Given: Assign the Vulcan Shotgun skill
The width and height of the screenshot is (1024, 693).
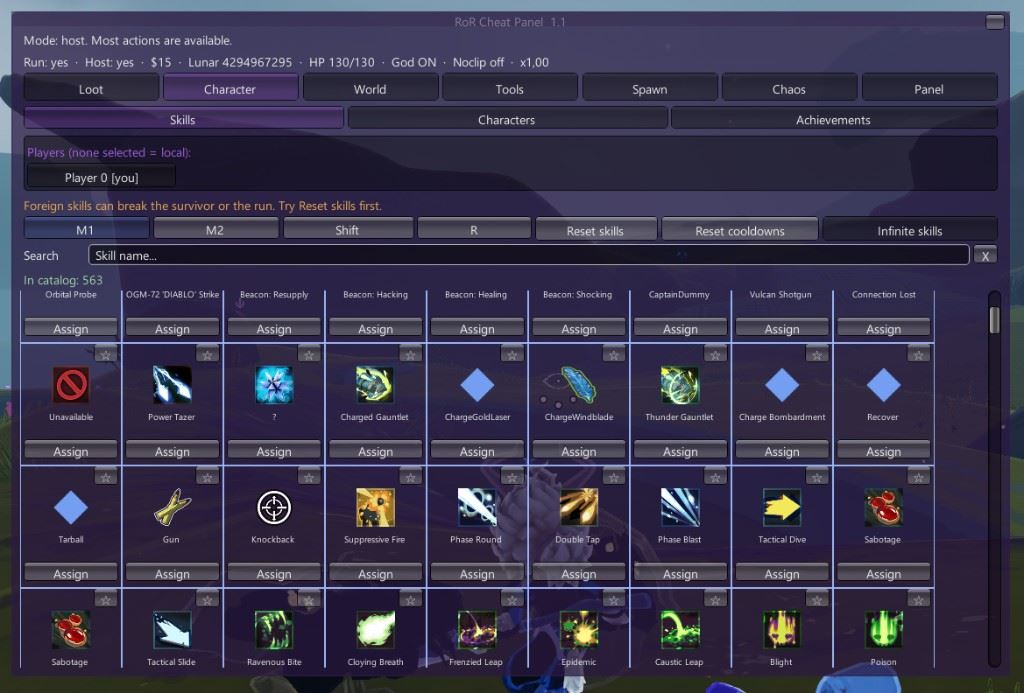Looking at the screenshot, I should (x=782, y=329).
